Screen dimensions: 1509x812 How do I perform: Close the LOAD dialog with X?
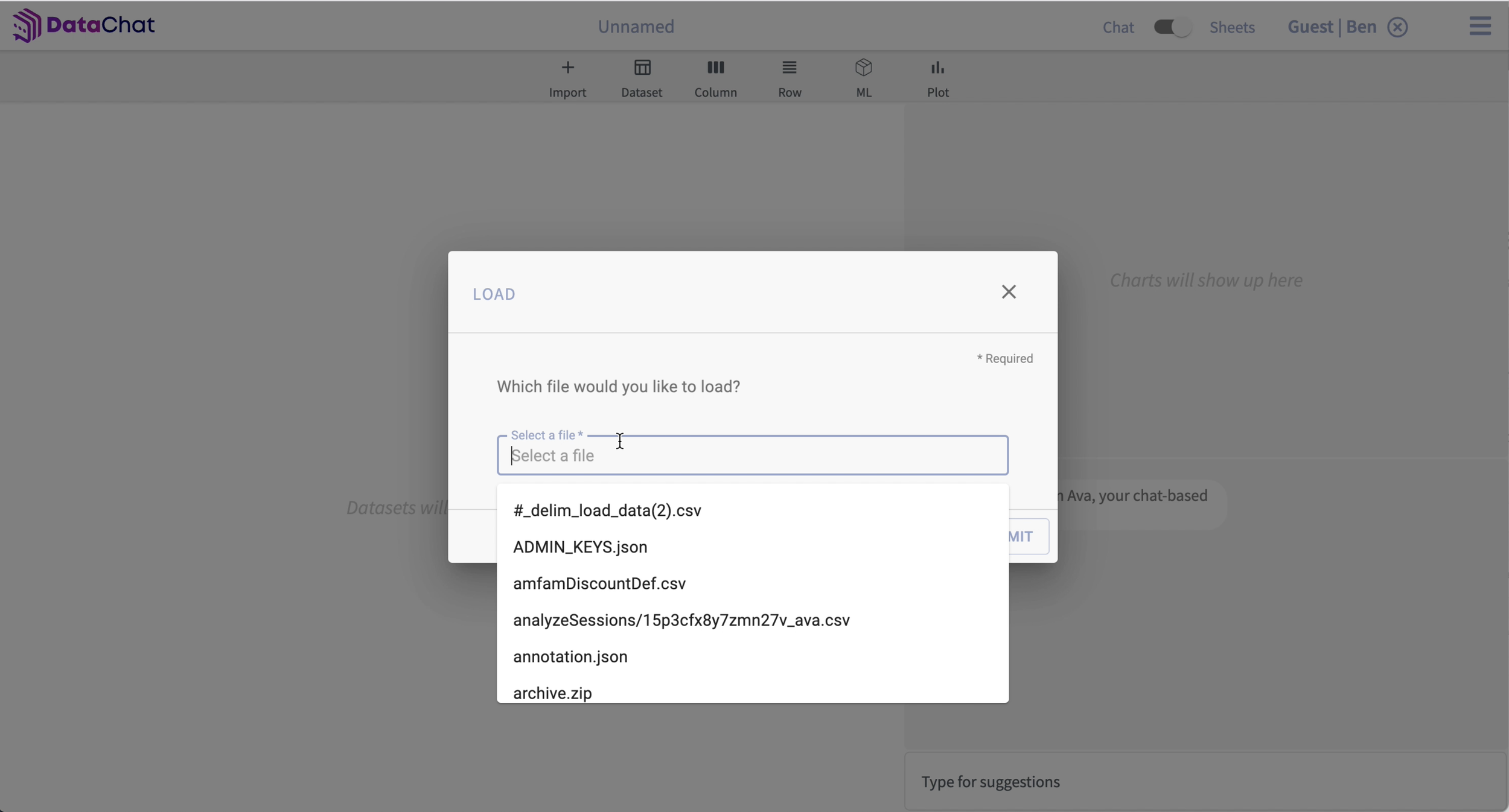[x=1008, y=292]
